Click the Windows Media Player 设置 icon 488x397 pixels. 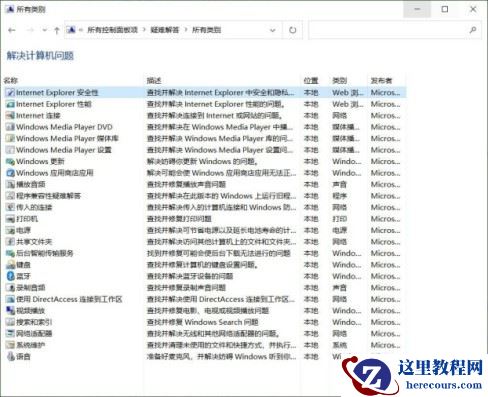click(11, 150)
